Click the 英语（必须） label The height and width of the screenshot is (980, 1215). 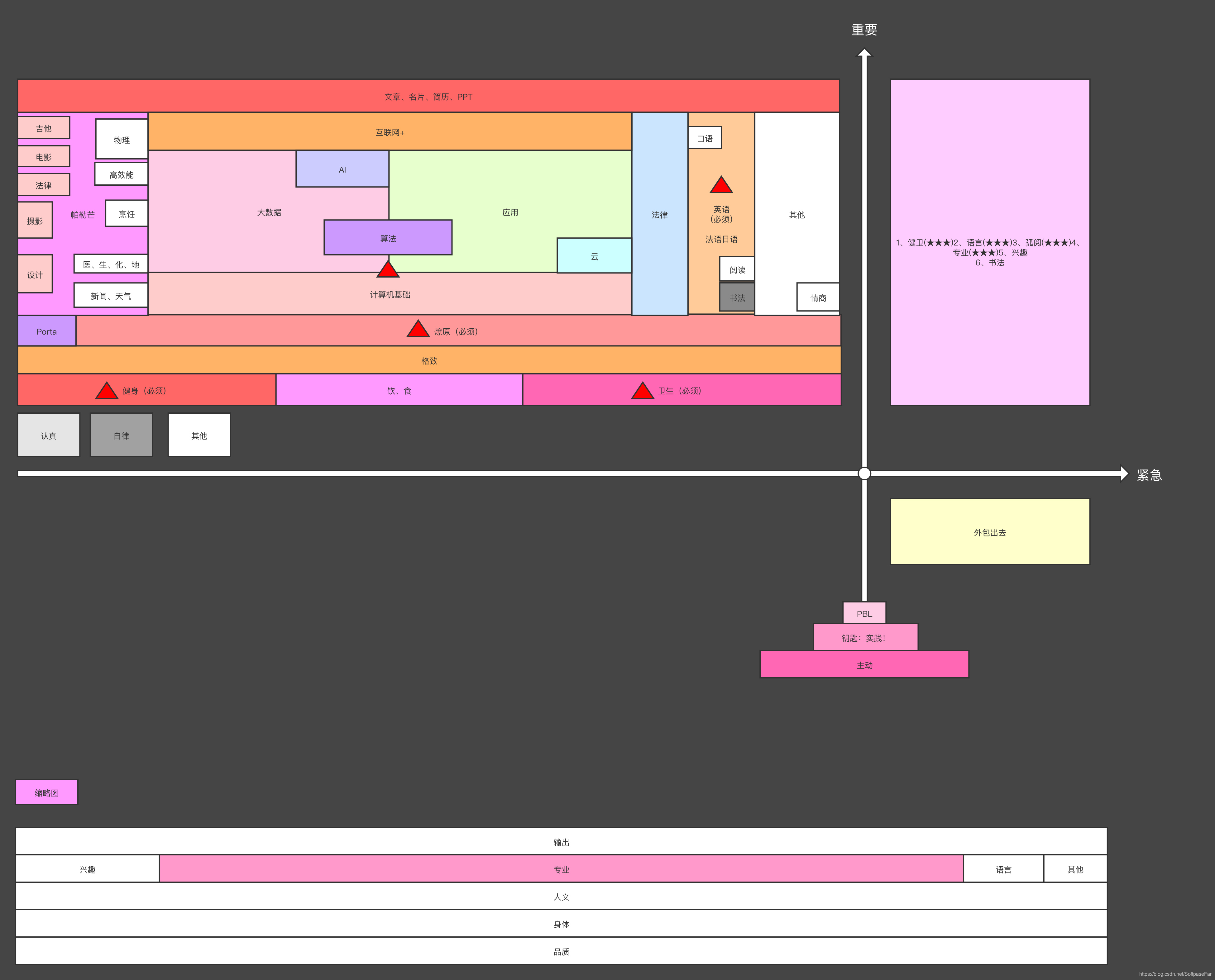pyautogui.click(x=721, y=214)
